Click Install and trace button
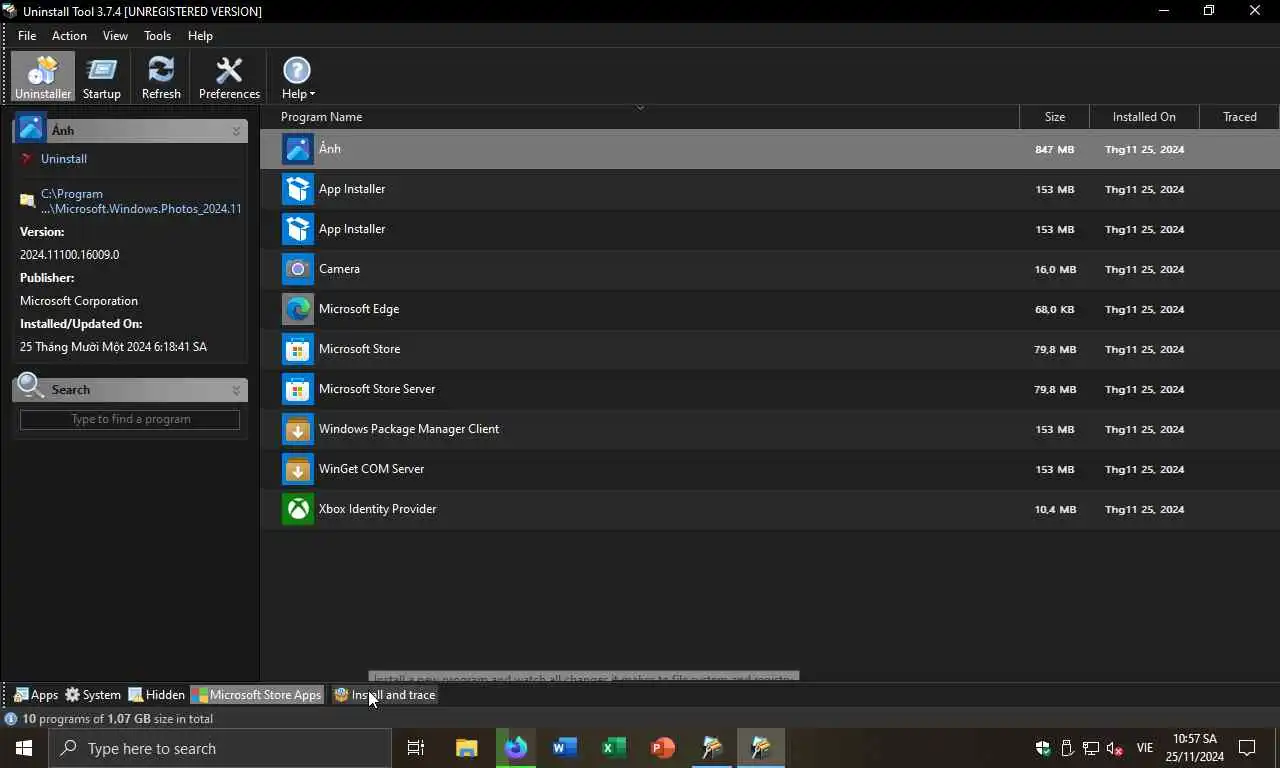The height and width of the screenshot is (768, 1280). 385,695
